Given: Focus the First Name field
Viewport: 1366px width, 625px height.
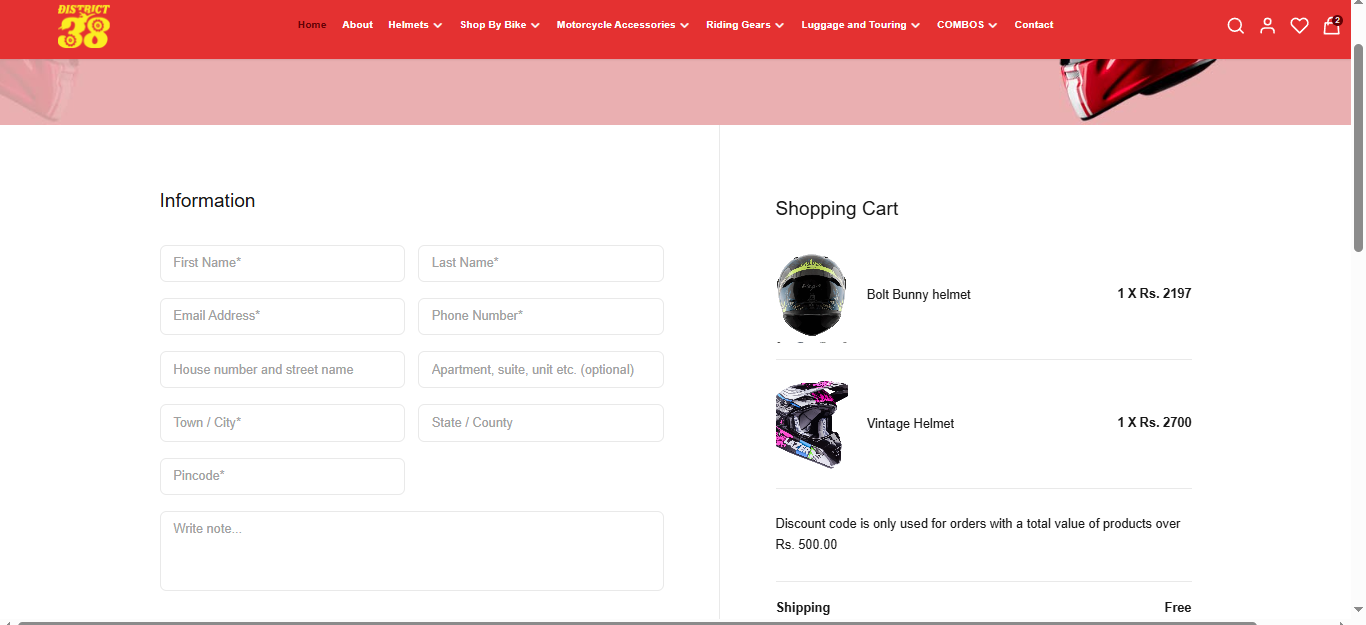Looking at the screenshot, I should (282, 263).
